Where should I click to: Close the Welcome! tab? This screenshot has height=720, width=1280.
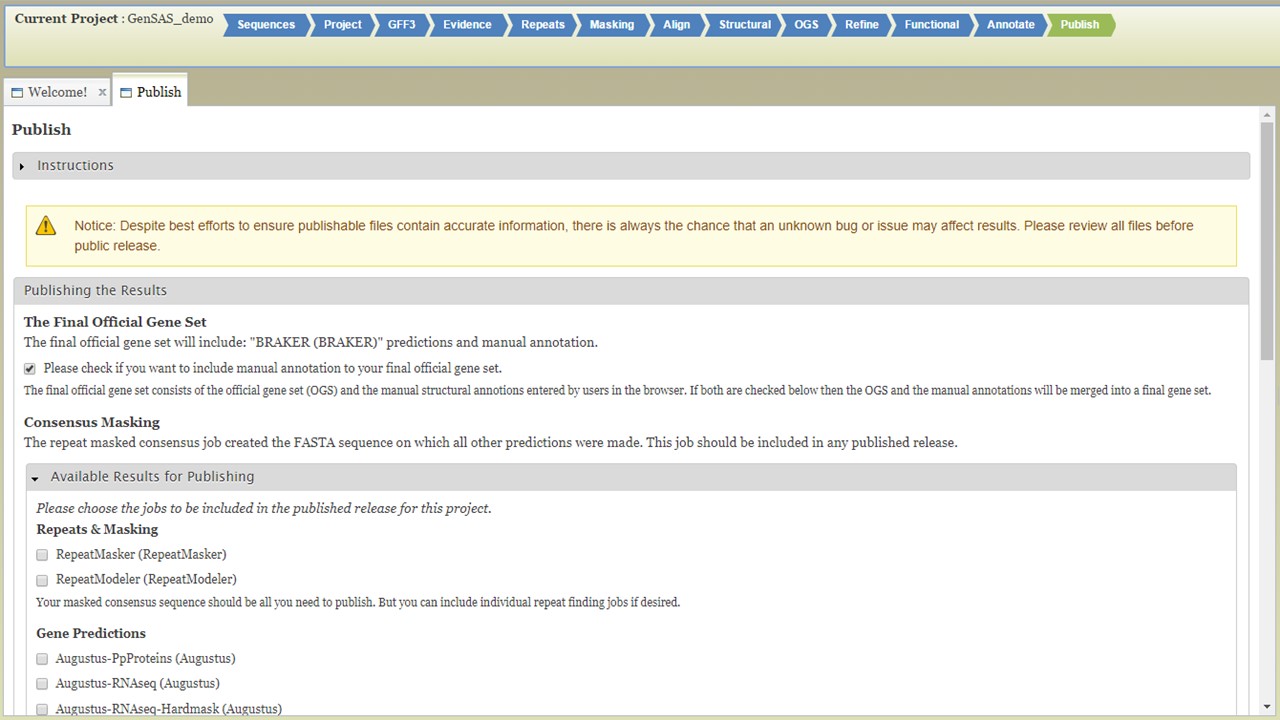[102, 92]
